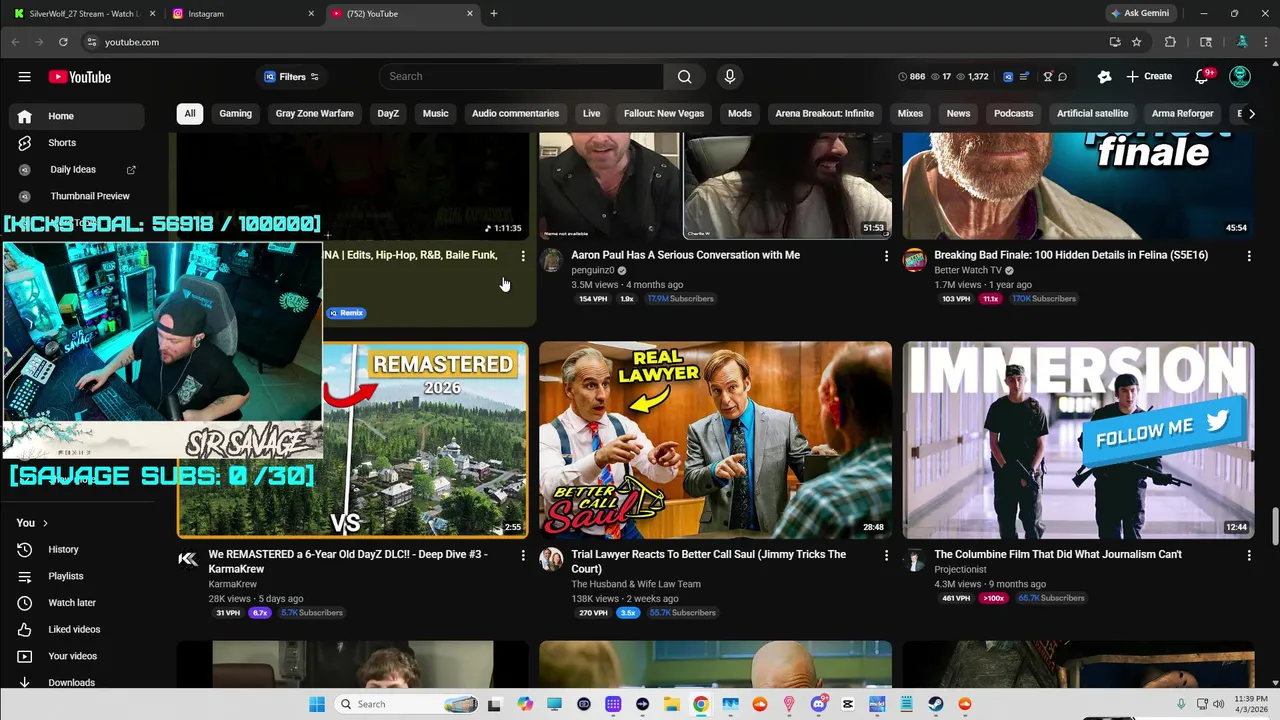The width and height of the screenshot is (1280, 720).
Task: Select the Podcasts chip
Action: [1013, 114]
